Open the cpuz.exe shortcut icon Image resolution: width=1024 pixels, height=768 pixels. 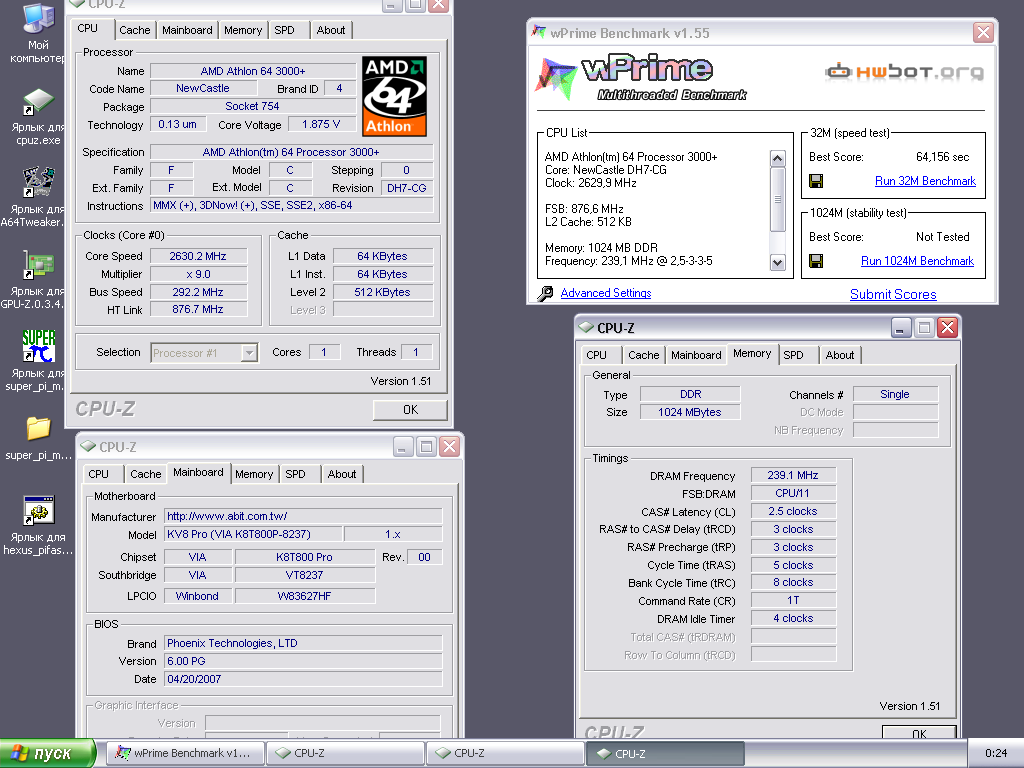tap(38, 102)
